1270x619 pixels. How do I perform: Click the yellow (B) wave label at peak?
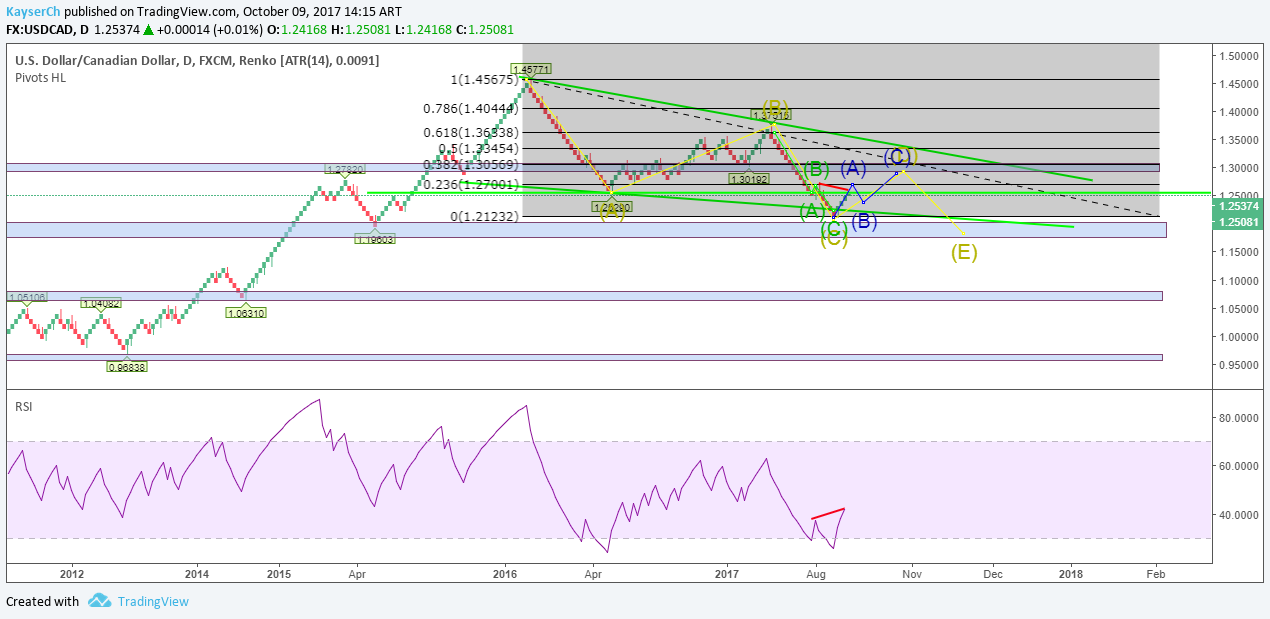coord(776,106)
